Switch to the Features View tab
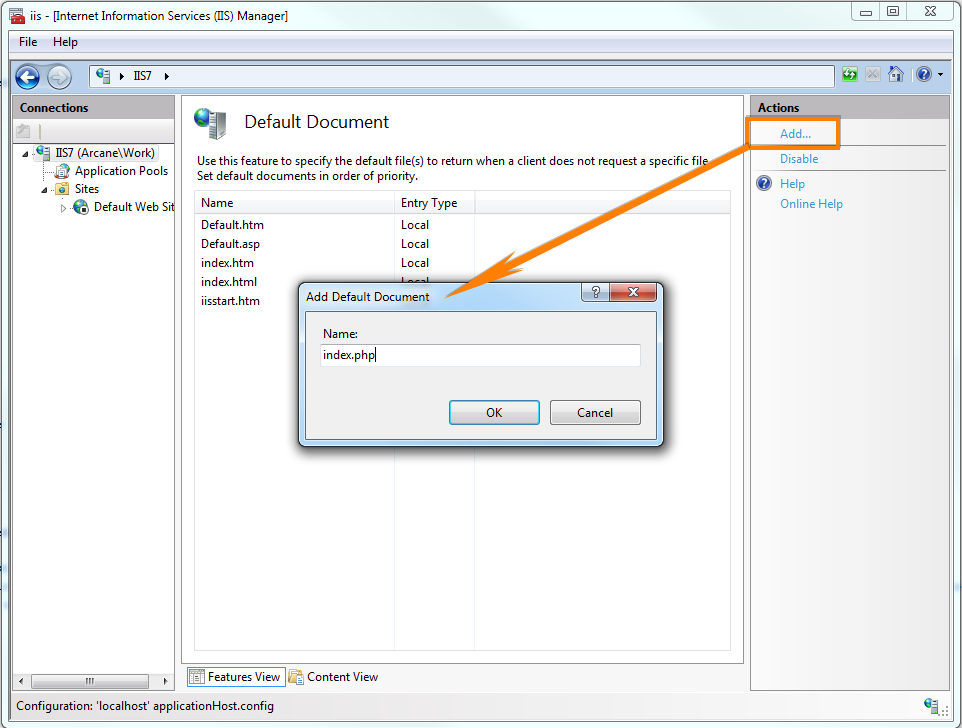 [235, 677]
